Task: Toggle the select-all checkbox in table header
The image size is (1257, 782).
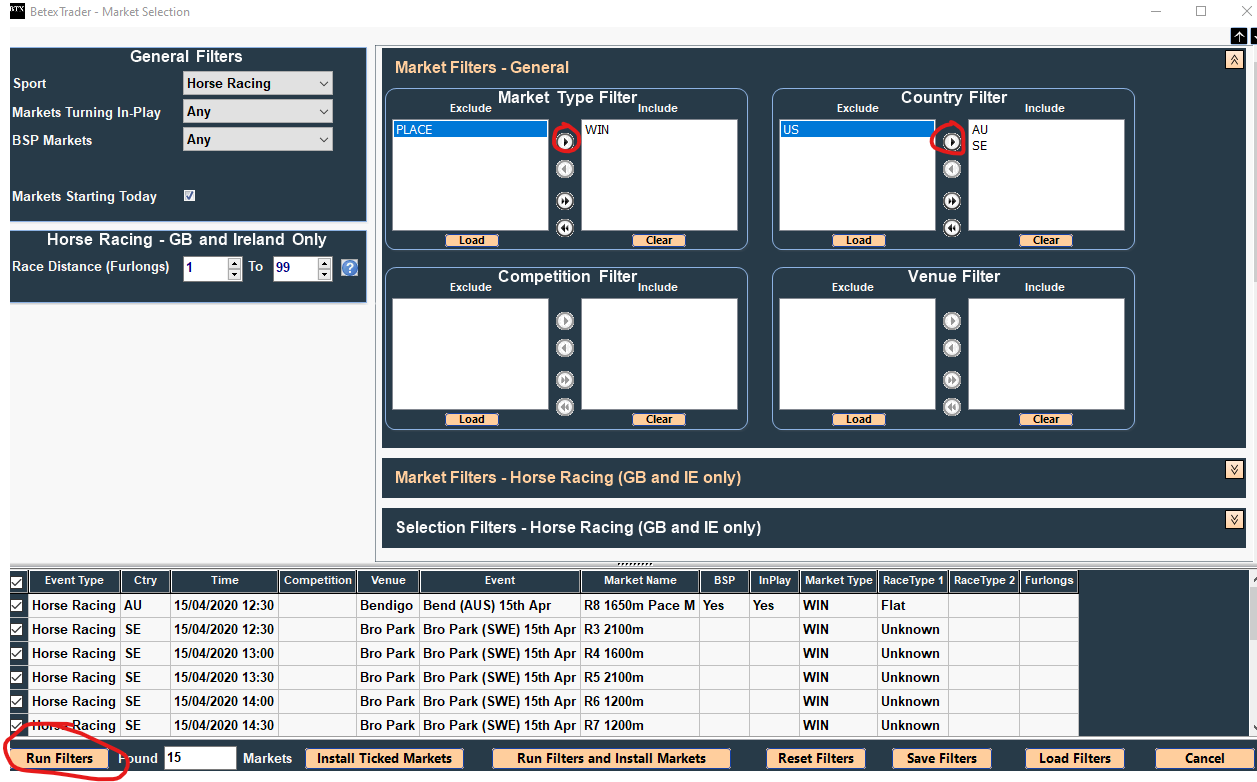Action: [17, 581]
